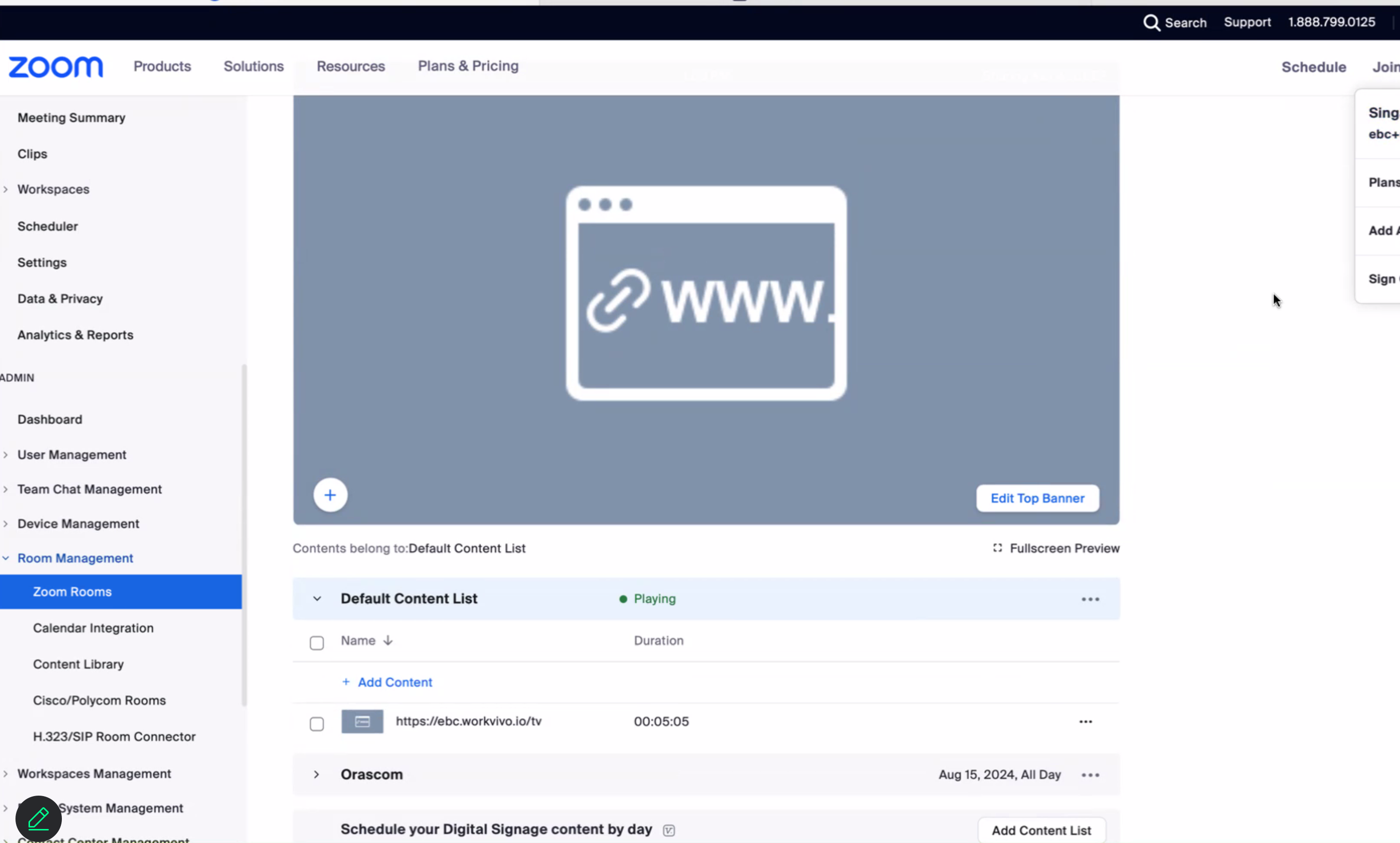The height and width of the screenshot is (843, 1400).
Task: Click the plus icon beside Add Content
Action: [346, 682]
